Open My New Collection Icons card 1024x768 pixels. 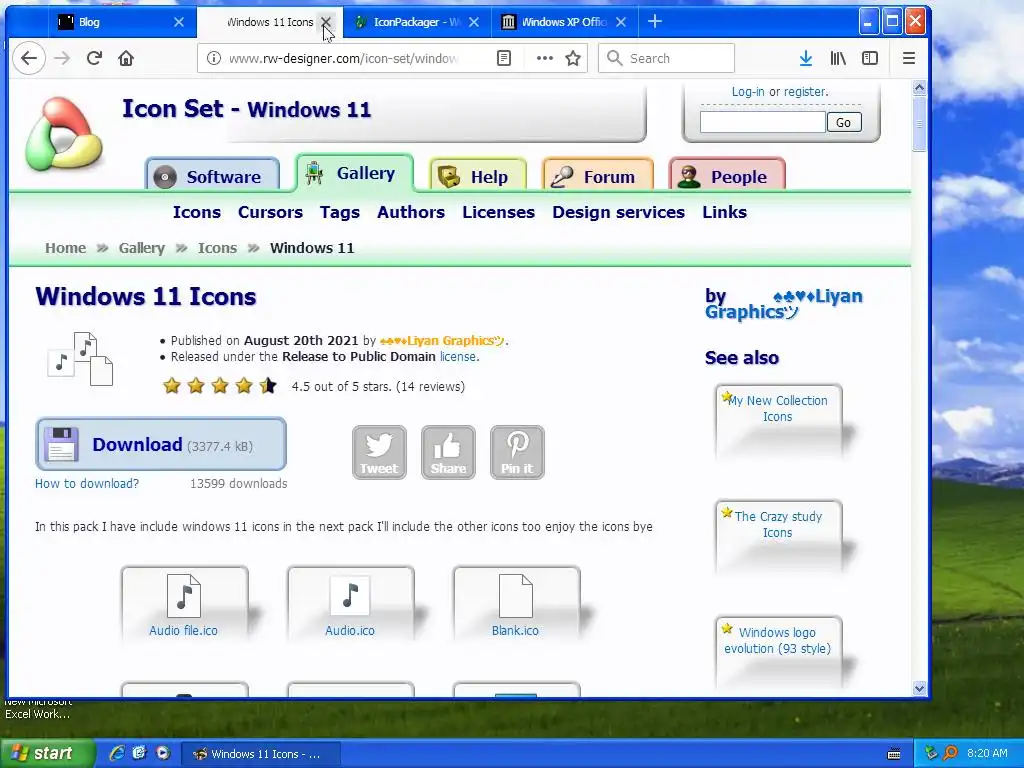pos(778,421)
